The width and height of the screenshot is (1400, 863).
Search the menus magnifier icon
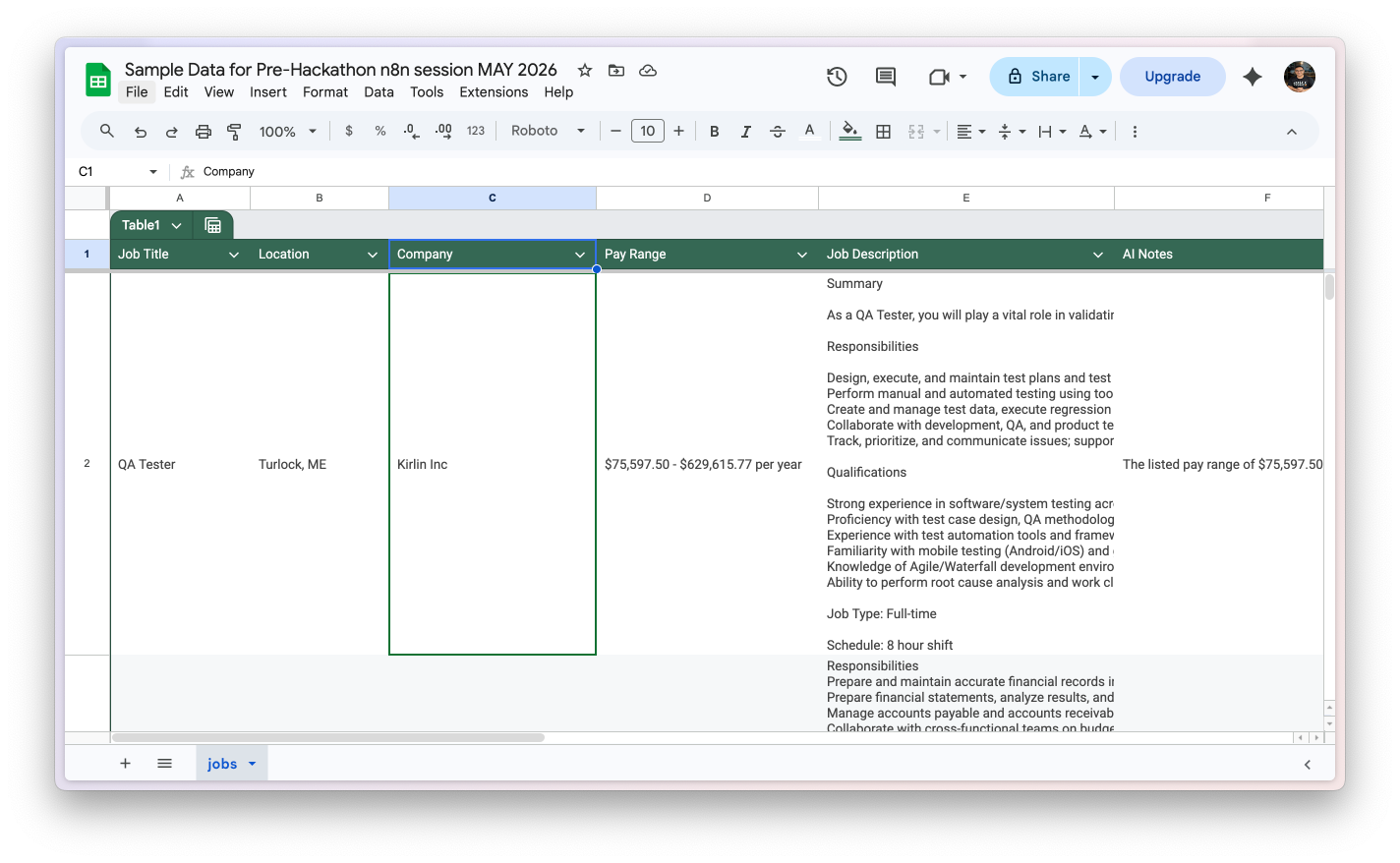[x=107, y=131]
